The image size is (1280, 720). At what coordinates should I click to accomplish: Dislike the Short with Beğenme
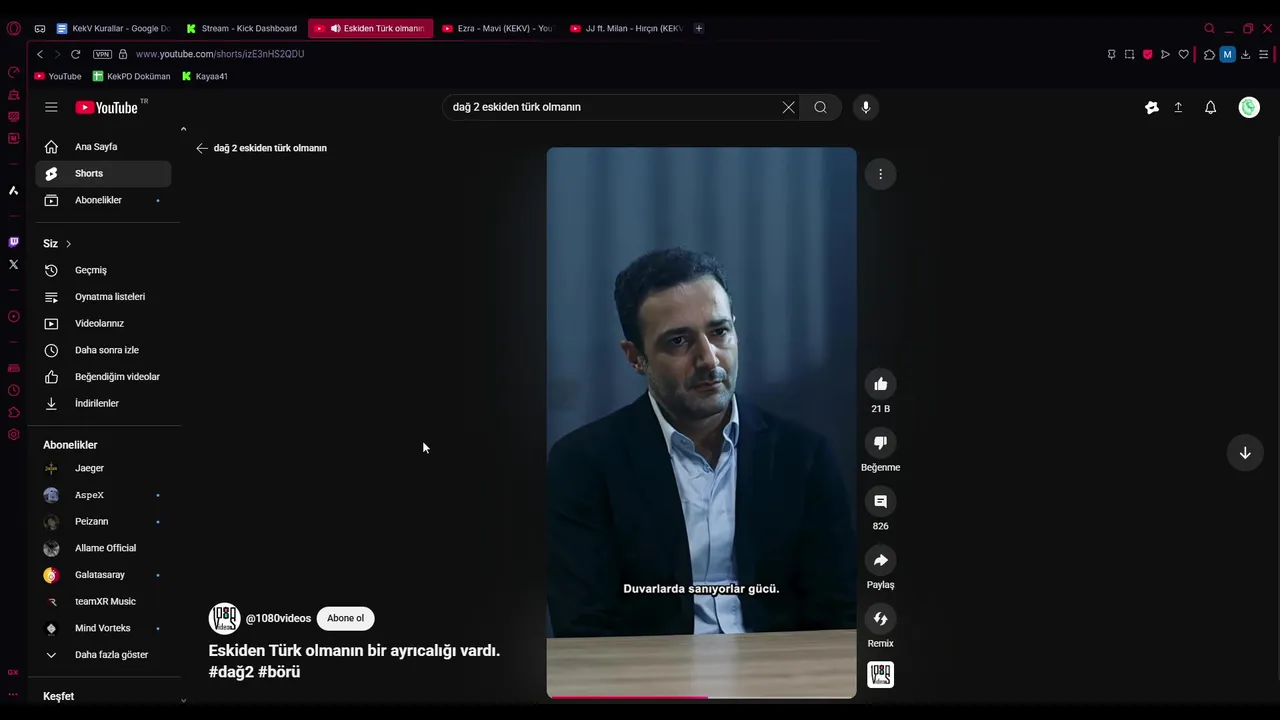(x=880, y=443)
